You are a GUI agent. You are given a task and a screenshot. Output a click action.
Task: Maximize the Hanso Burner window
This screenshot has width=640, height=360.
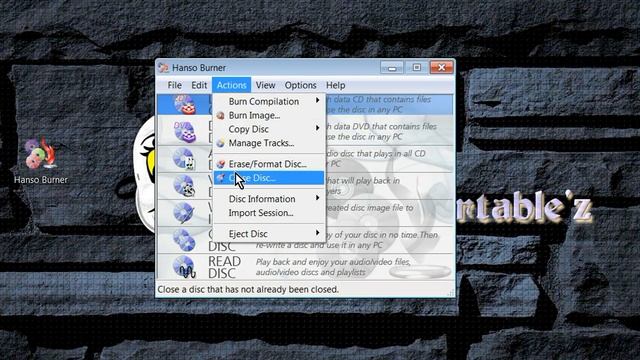pyautogui.click(x=416, y=67)
